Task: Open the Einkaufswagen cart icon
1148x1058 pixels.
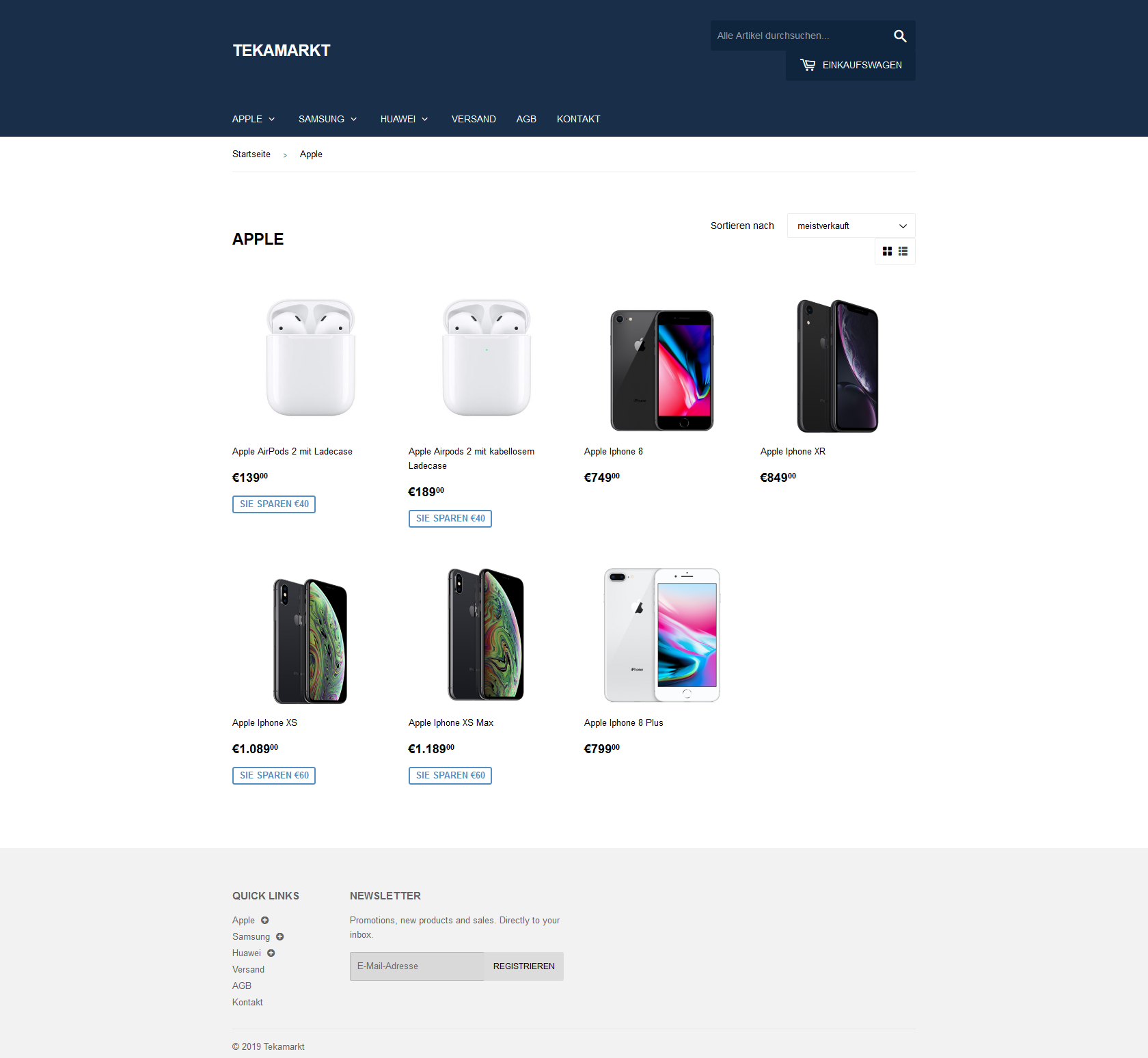Action: click(x=808, y=65)
